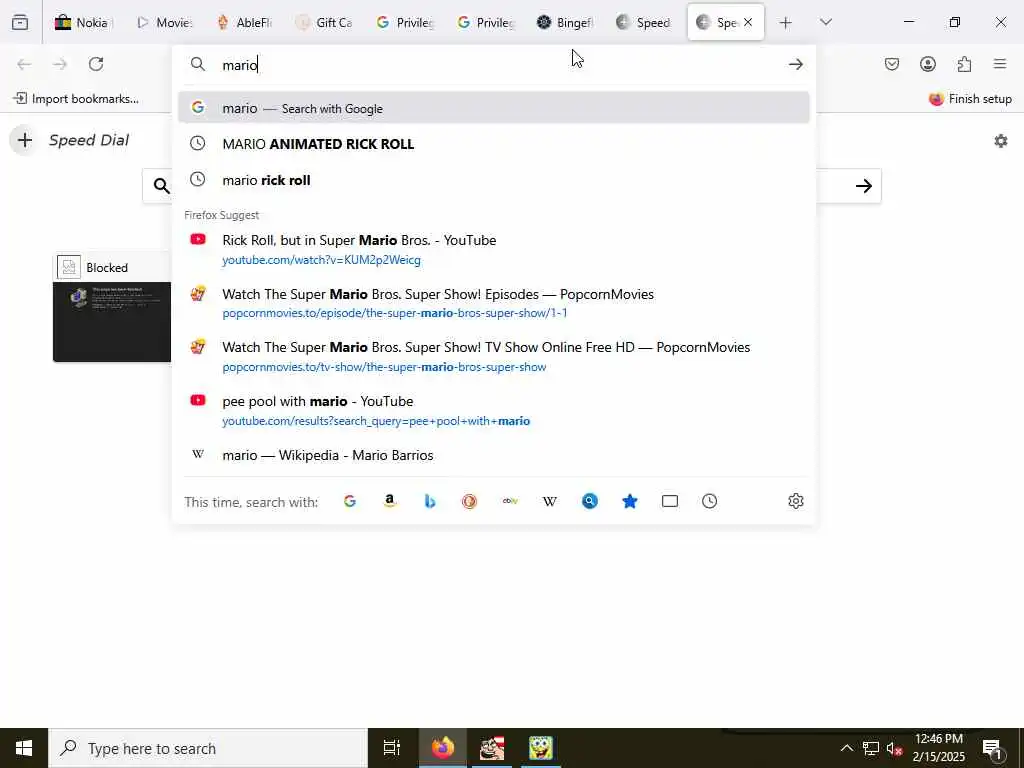Click the Windows taskbar search box
1024x768 pixels.
click(x=208, y=748)
